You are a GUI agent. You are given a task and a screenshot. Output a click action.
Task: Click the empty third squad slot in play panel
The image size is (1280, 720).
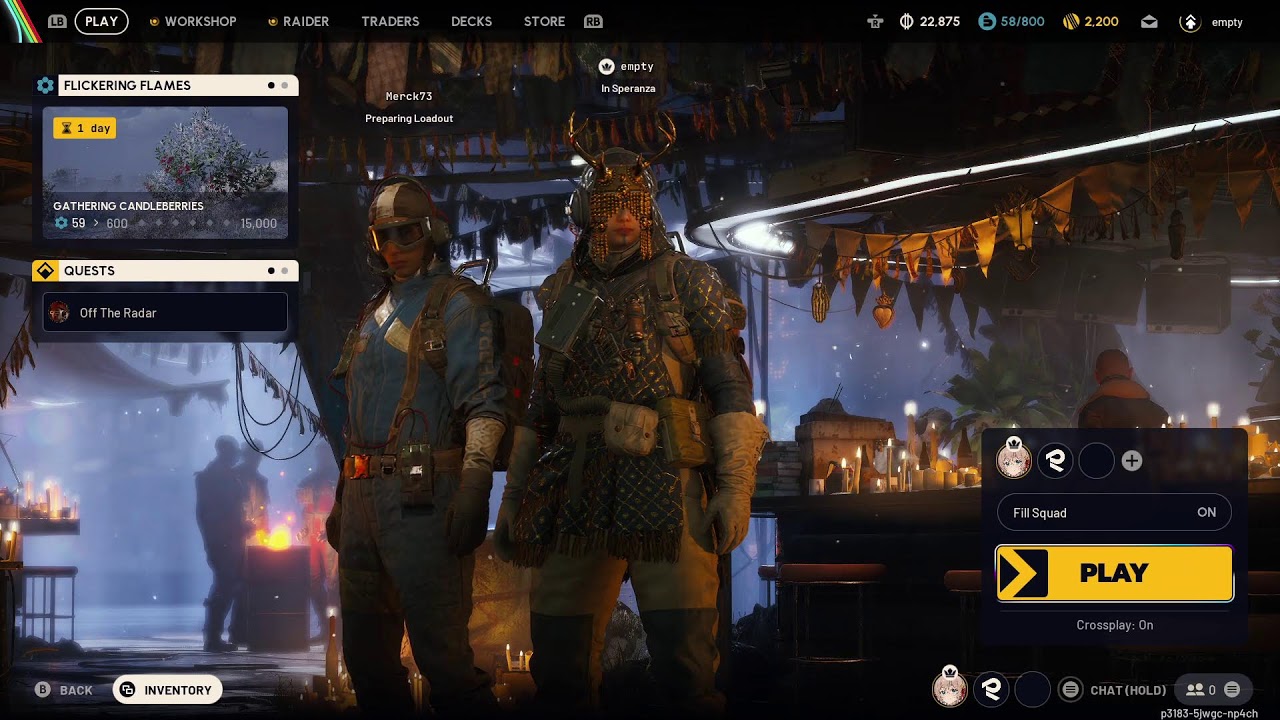(x=1096, y=461)
